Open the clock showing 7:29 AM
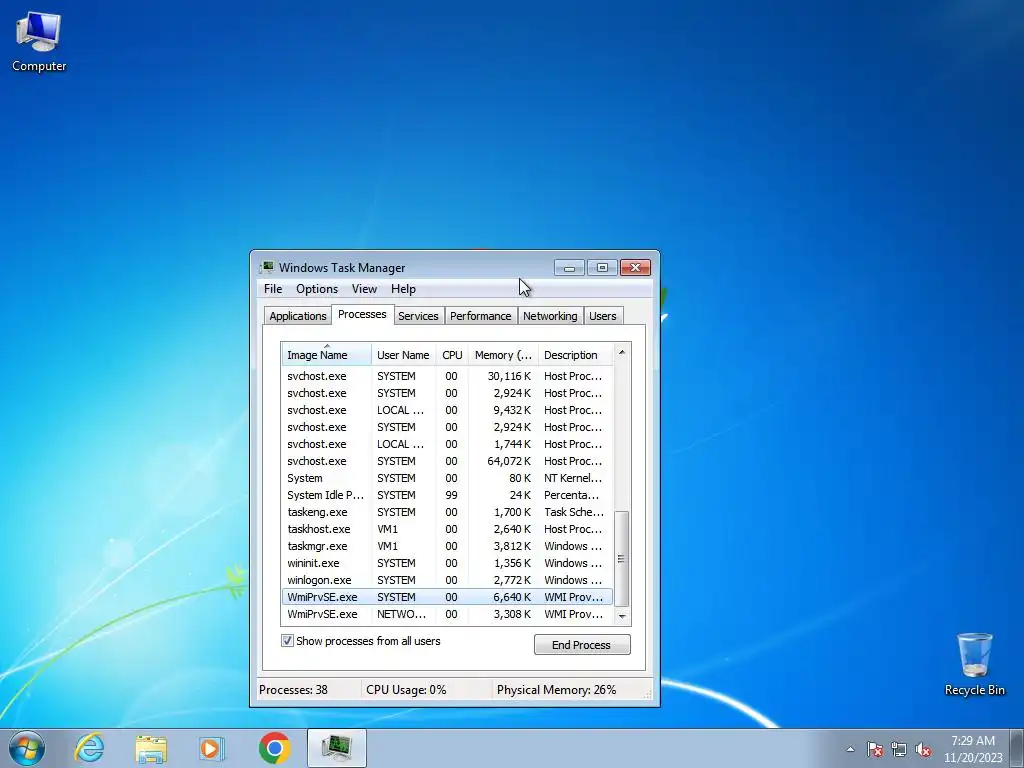This screenshot has width=1024, height=768. [x=972, y=749]
